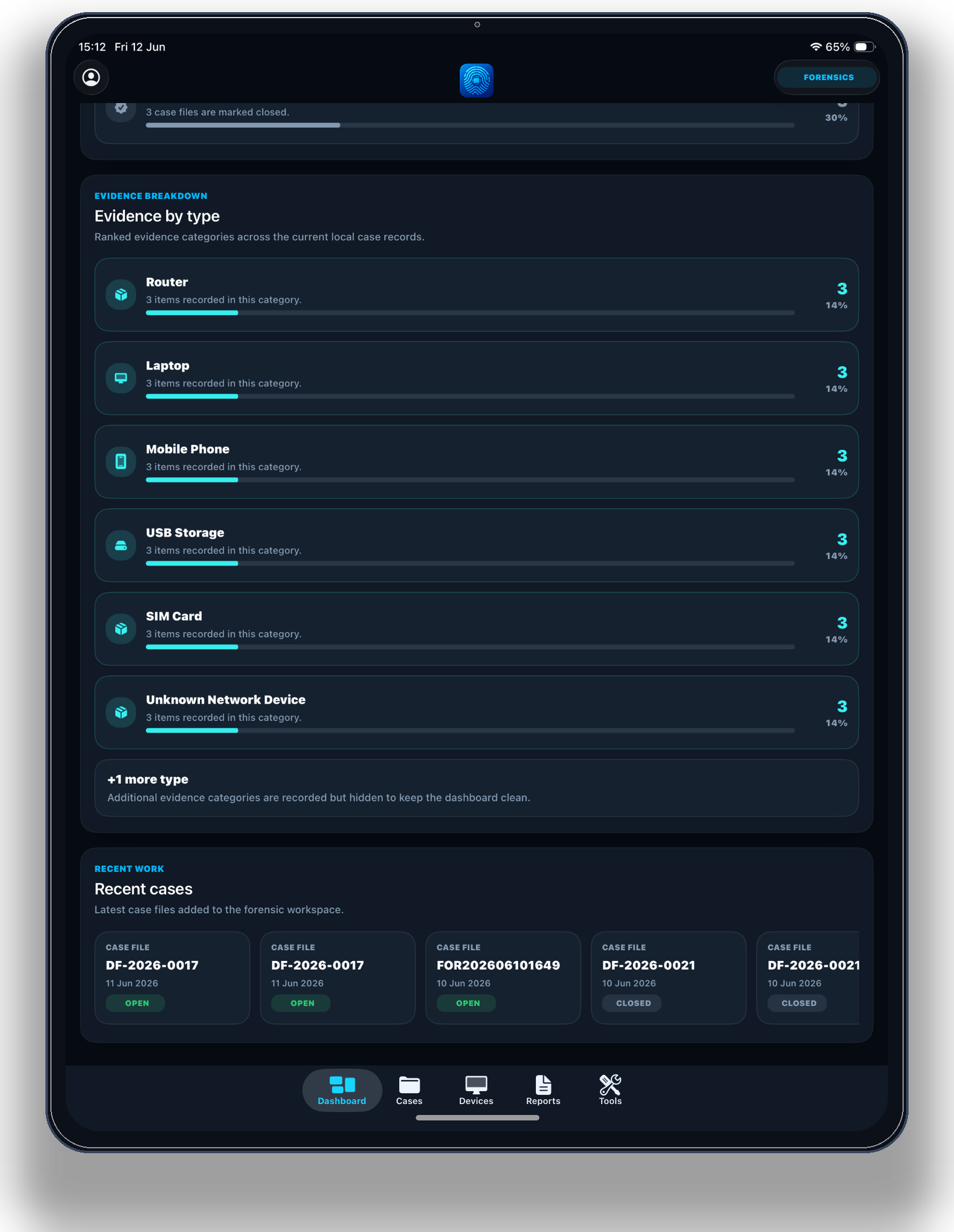
Task: Select the 'Mobile Phone' category title
Action: (188, 449)
